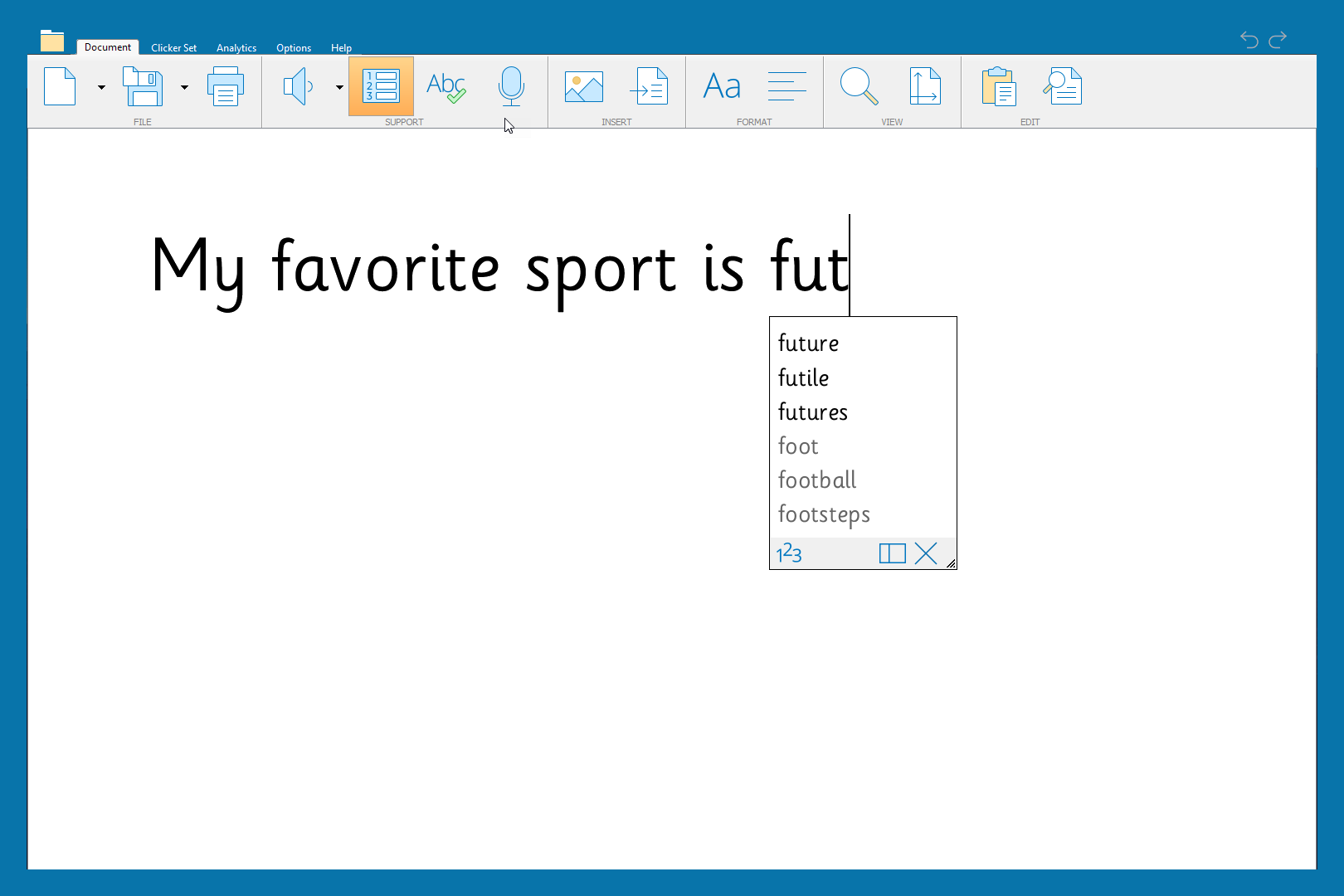This screenshot has width=1344, height=896.
Task: Open the Aa font format icon
Action: (x=721, y=87)
